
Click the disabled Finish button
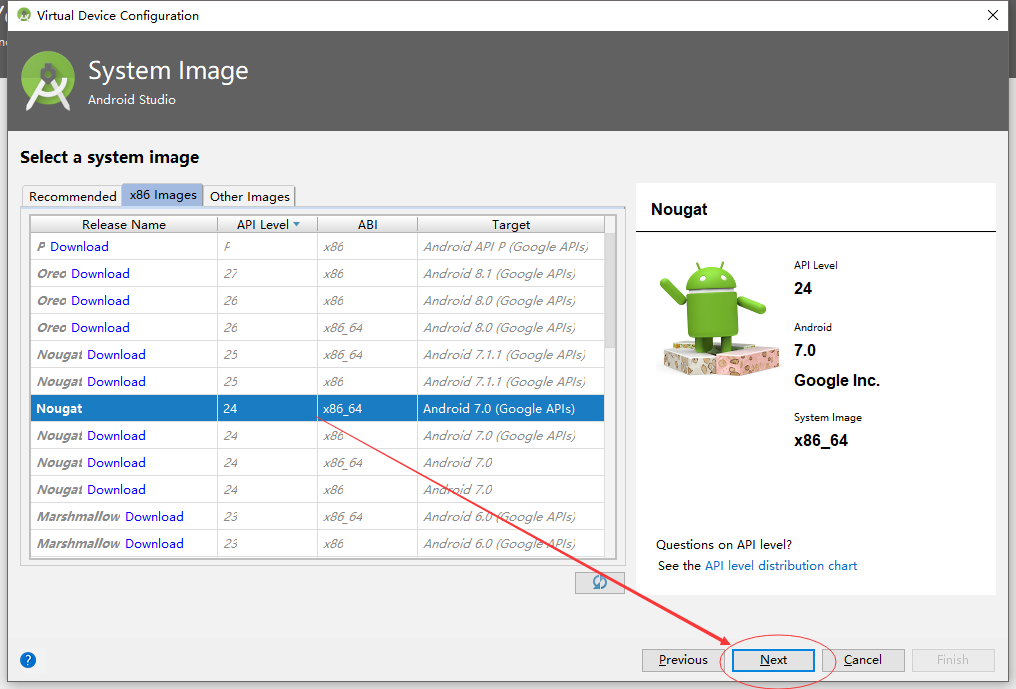pos(952,660)
